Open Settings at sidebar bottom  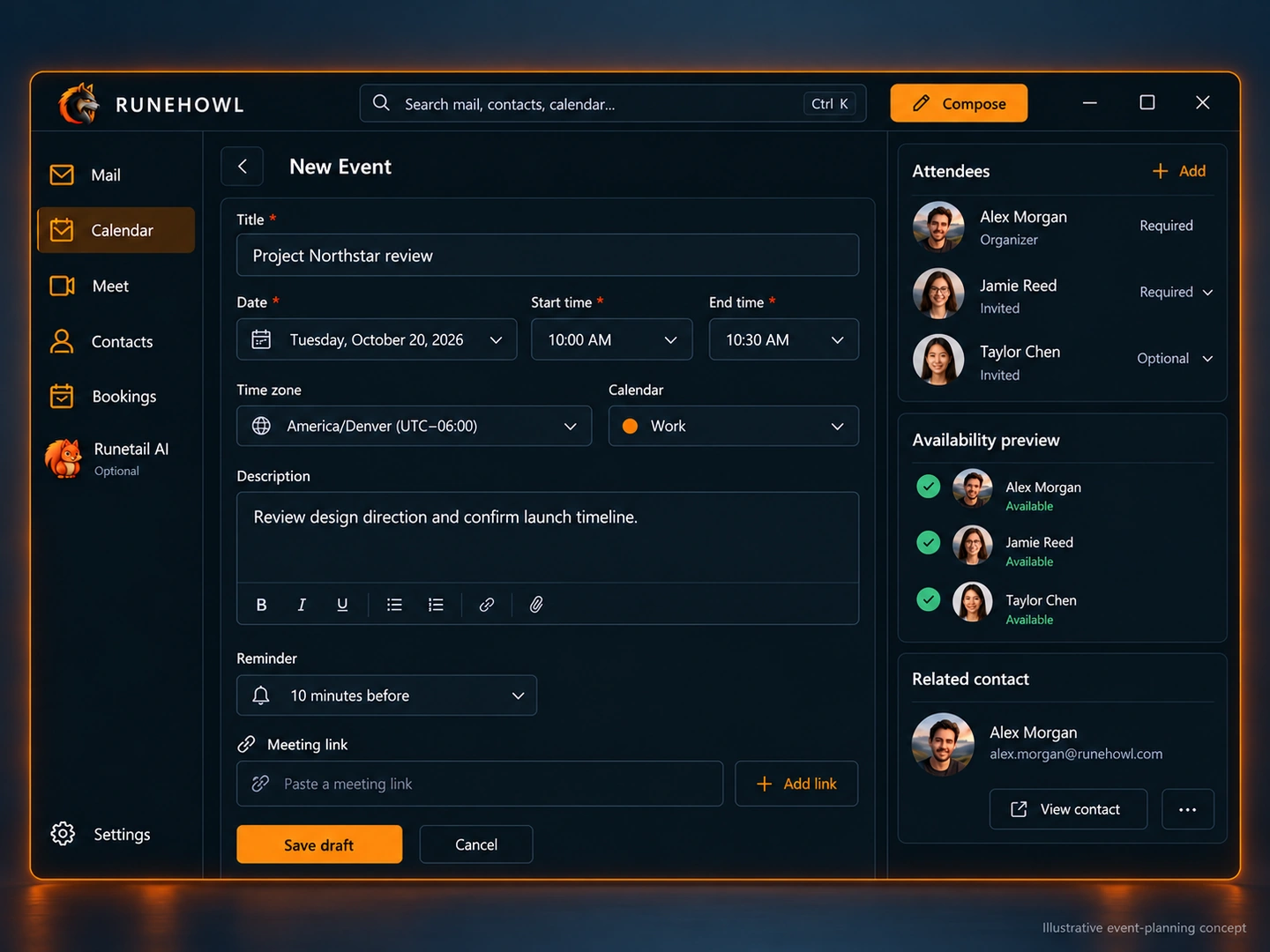(x=101, y=834)
